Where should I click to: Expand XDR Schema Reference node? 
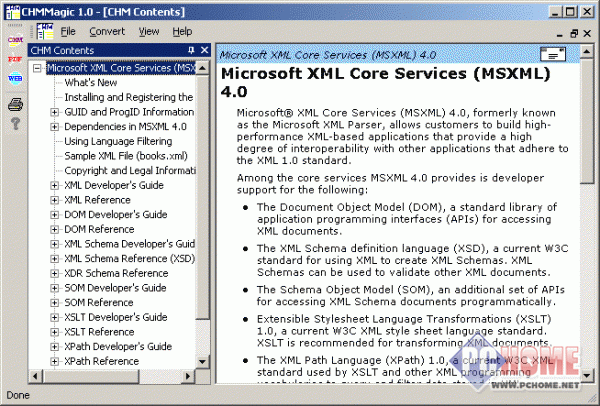pyautogui.click(x=54, y=274)
